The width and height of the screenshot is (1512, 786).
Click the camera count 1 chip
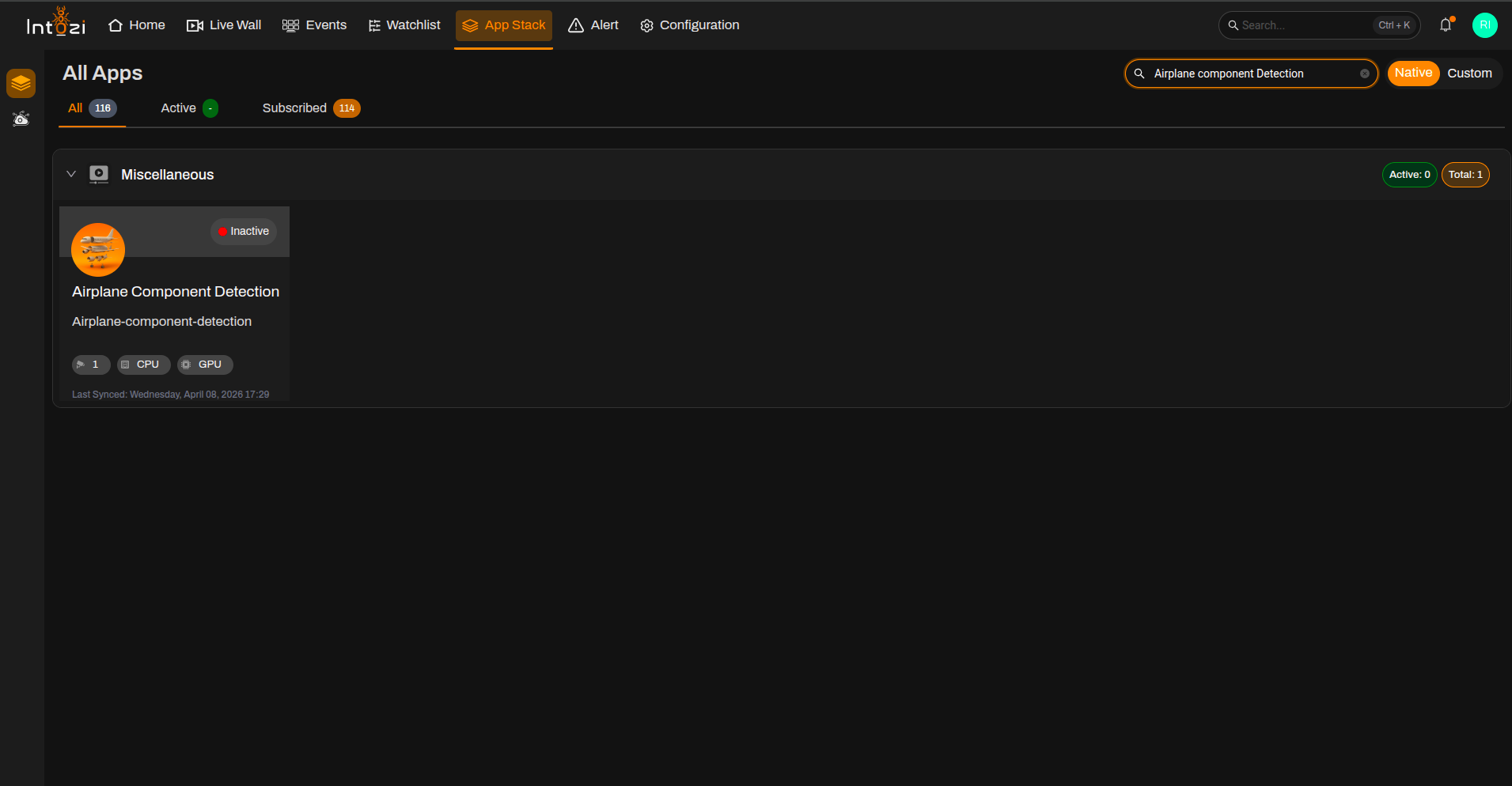click(91, 365)
